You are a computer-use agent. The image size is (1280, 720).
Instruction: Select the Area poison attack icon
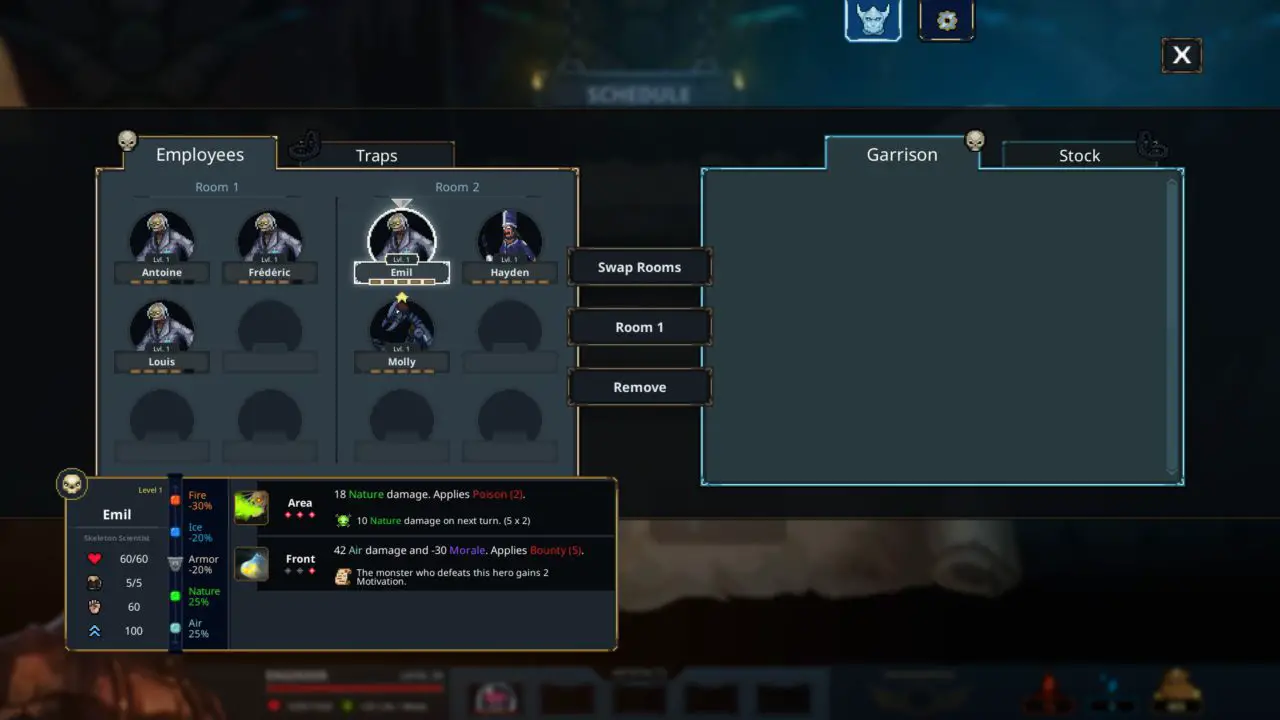251,507
